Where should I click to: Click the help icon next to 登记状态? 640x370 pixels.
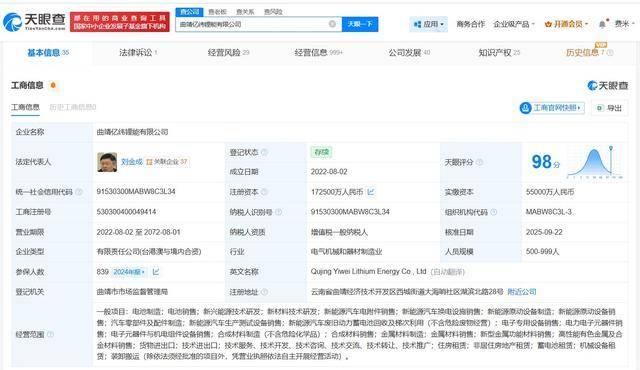pos(264,152)
